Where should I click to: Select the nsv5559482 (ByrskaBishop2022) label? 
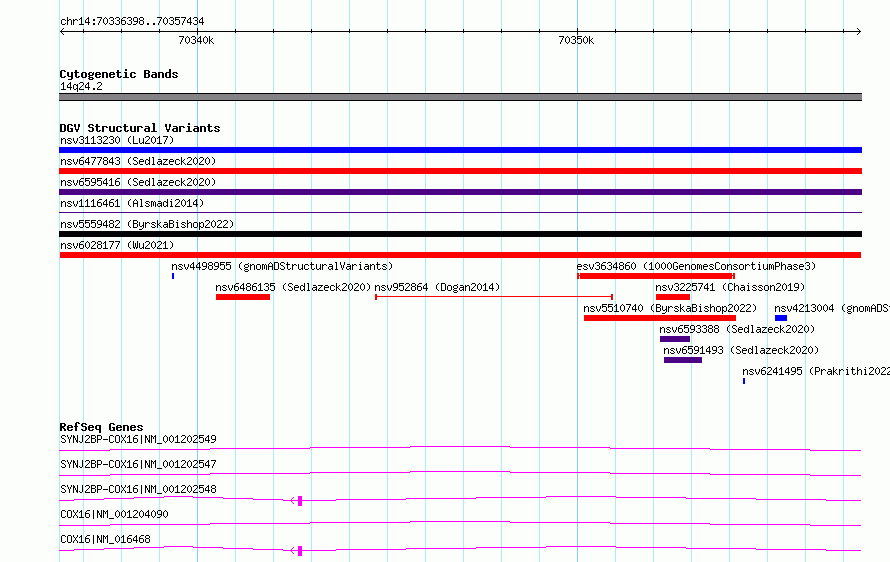point(147,224)
